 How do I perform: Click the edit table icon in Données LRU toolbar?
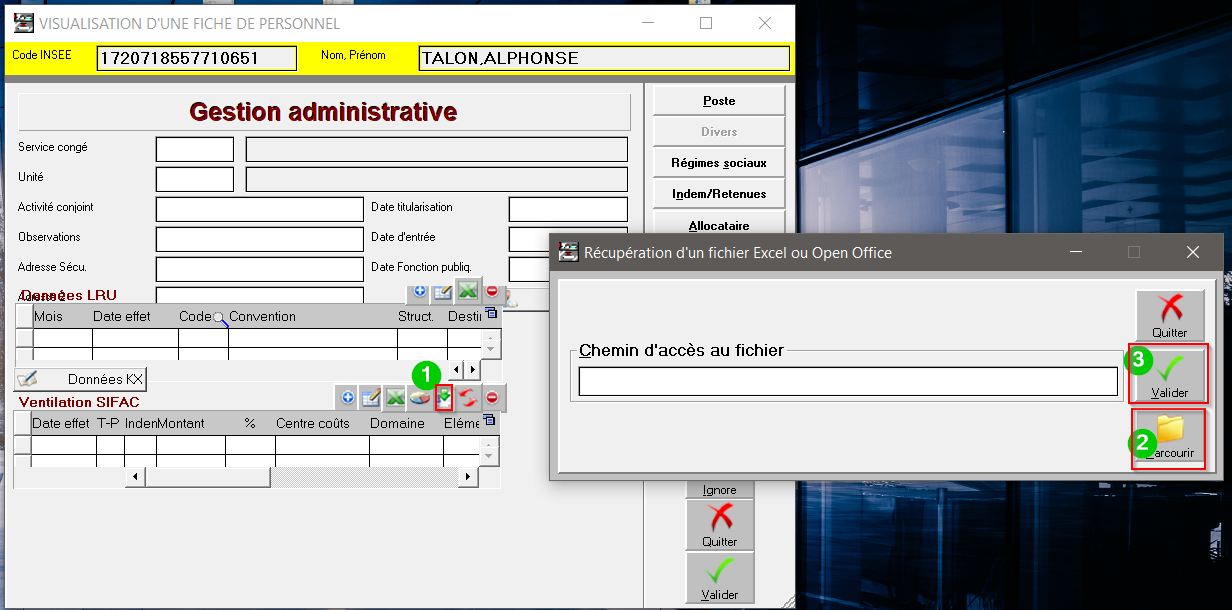pos(443,292)
